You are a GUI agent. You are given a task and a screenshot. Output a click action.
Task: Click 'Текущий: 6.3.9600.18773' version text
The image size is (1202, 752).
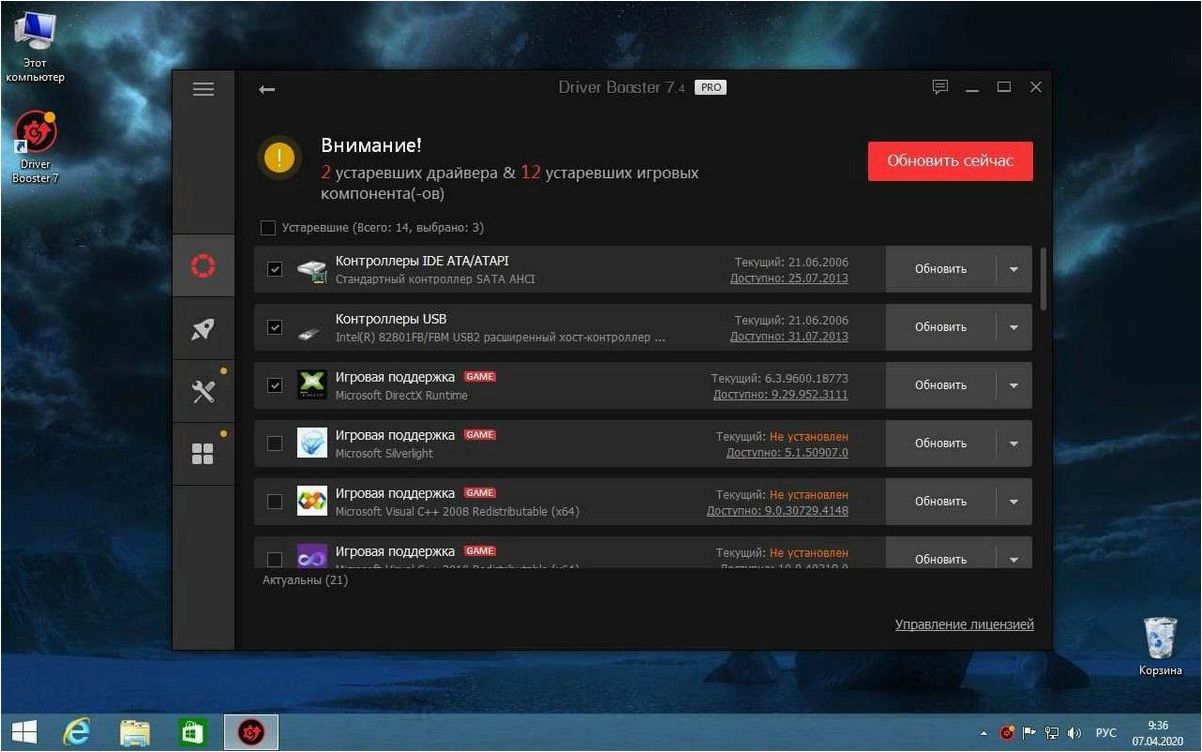pos(780,379)
